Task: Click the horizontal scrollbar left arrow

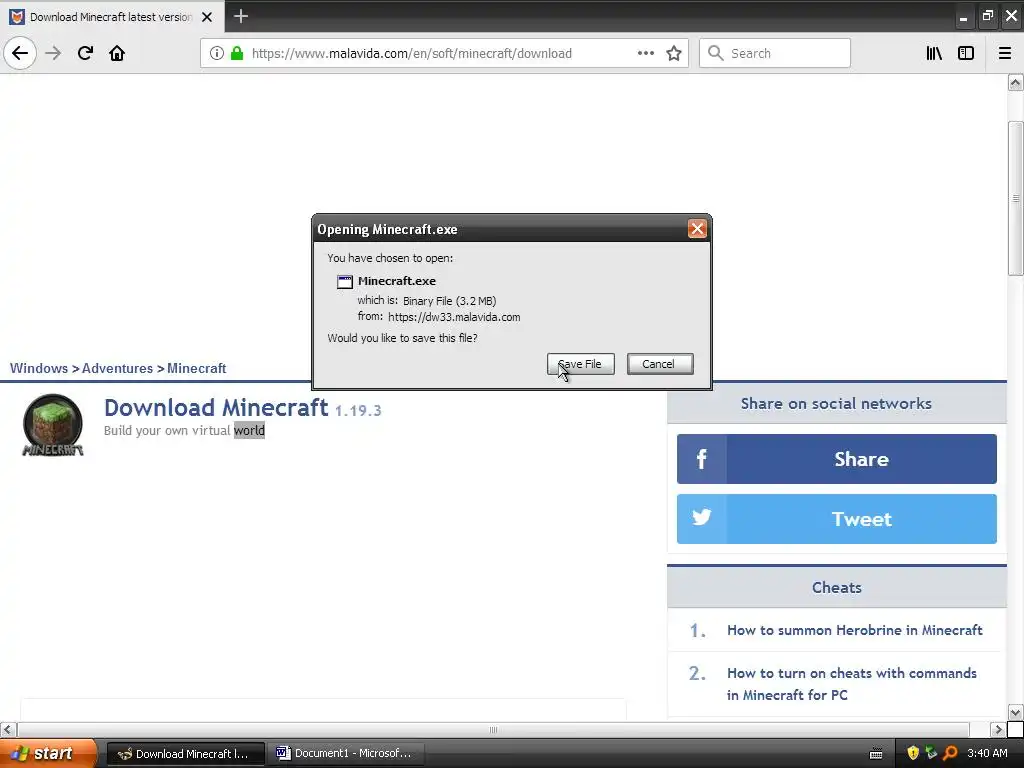Action: pyautogui.click(x=8, y=729)
